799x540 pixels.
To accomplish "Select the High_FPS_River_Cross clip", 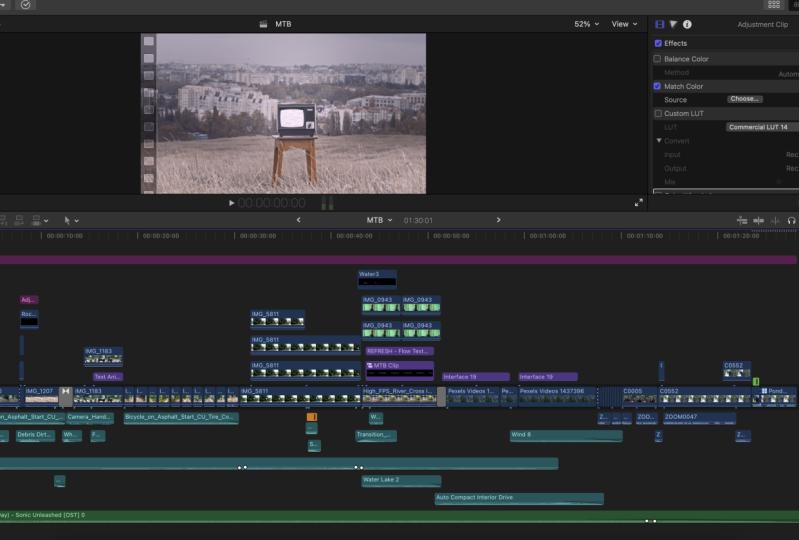I will 400,396.
